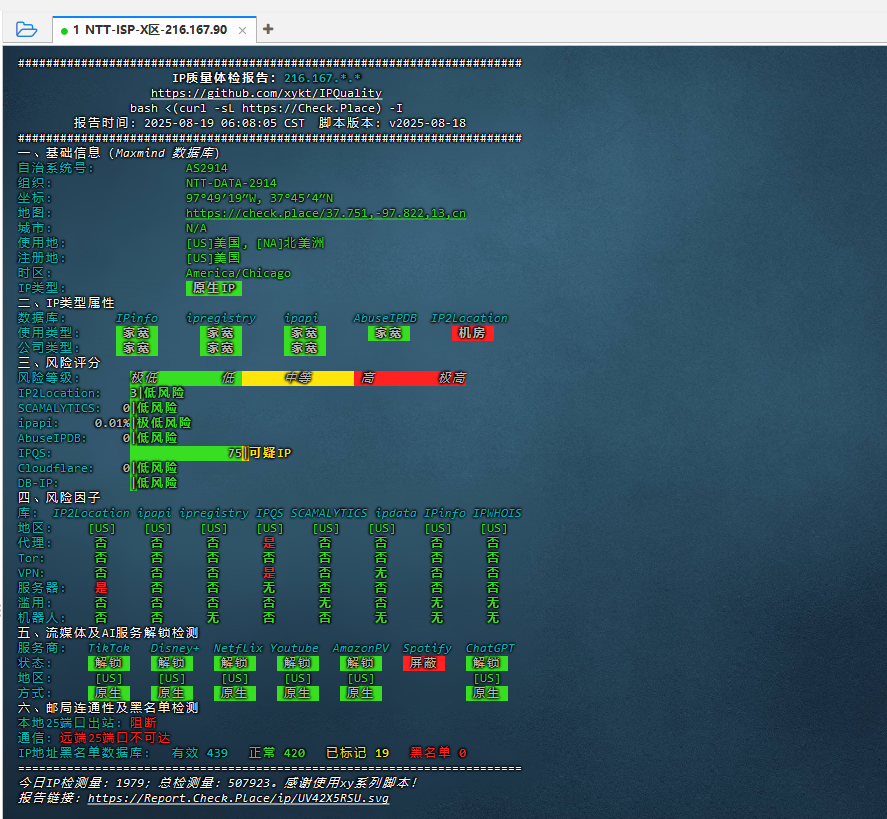This screenshot has width=887, height=819.
Task: Click the 一、基础信息 (Maxmind 数据库) heading
Action: click(118, 153)
